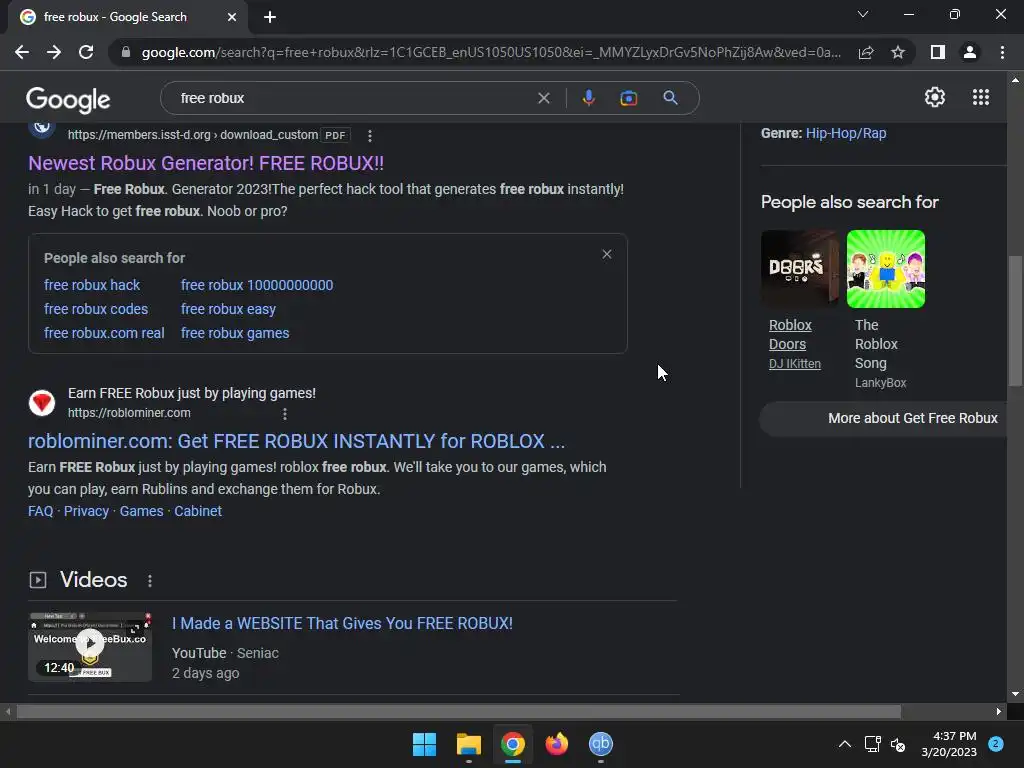Click scrollbar down arrow

pos(1015,694)
